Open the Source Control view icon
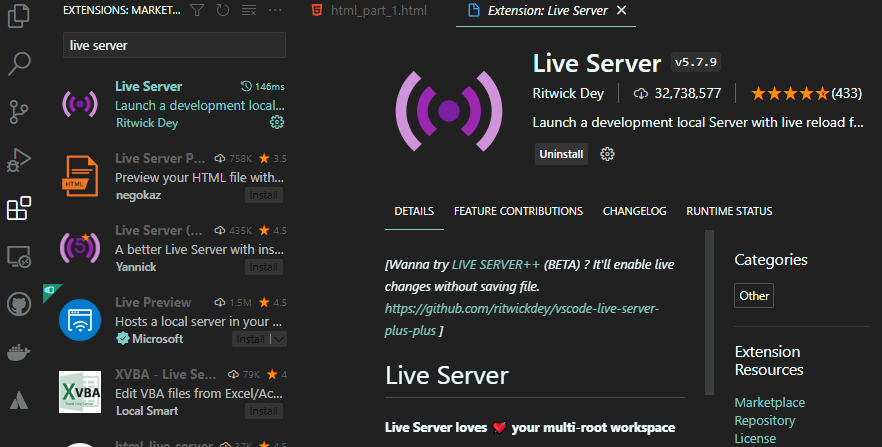 19,112
